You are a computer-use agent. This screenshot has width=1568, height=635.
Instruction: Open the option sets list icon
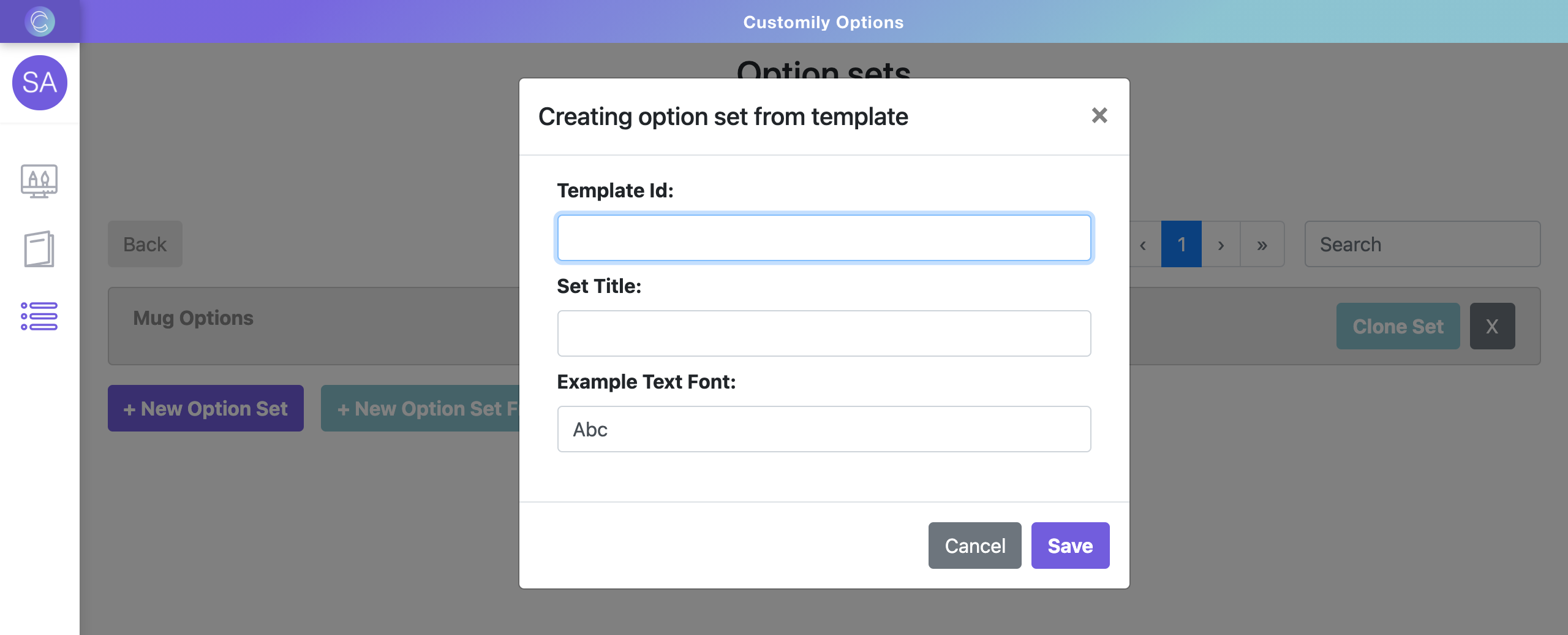click(x=39, y=316)
